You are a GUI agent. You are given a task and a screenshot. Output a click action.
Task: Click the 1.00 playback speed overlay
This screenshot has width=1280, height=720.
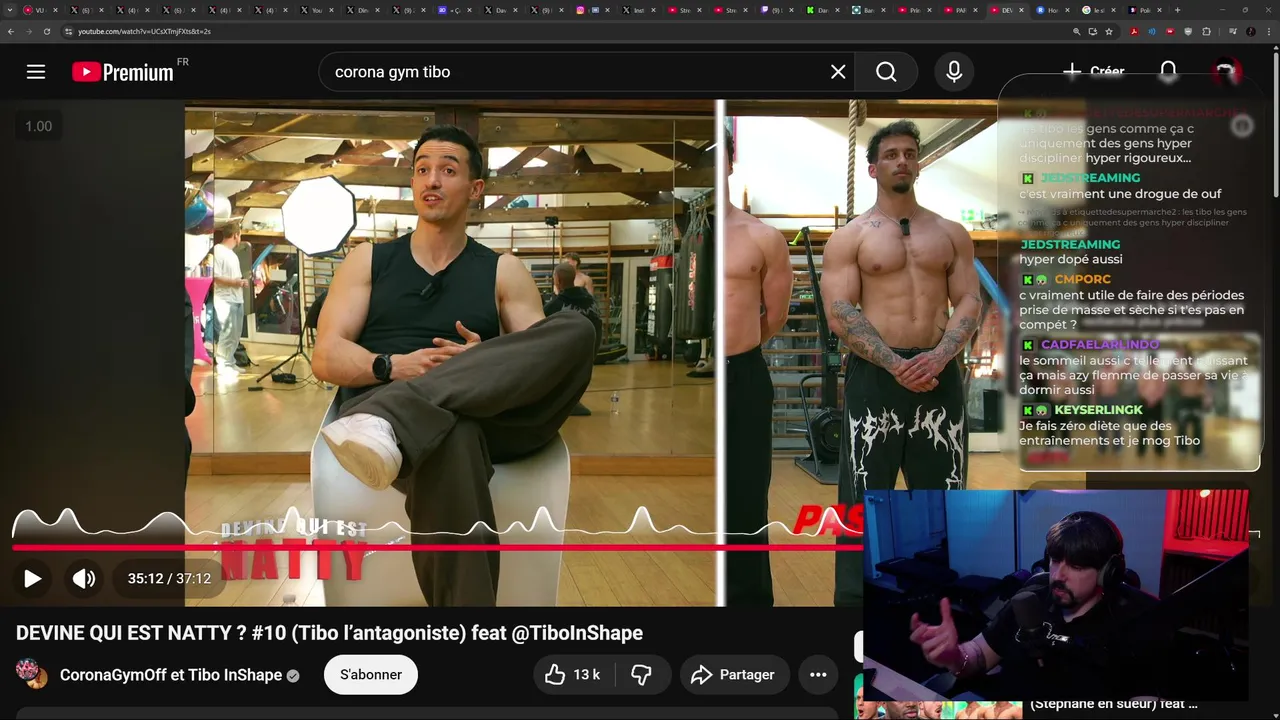coord(38,126)
